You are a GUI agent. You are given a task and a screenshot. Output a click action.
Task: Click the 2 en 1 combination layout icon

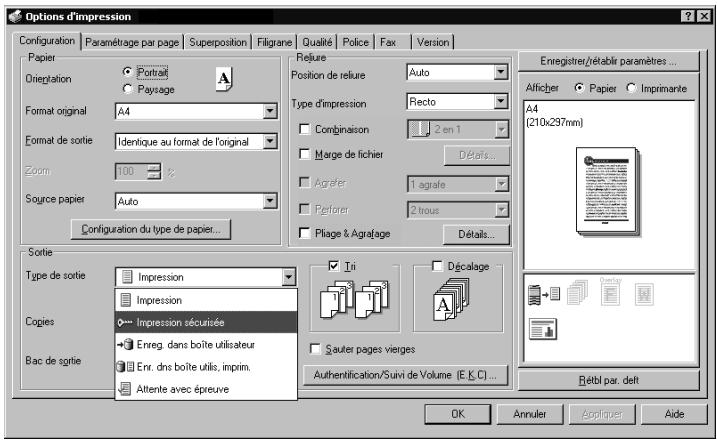[419, 129]
